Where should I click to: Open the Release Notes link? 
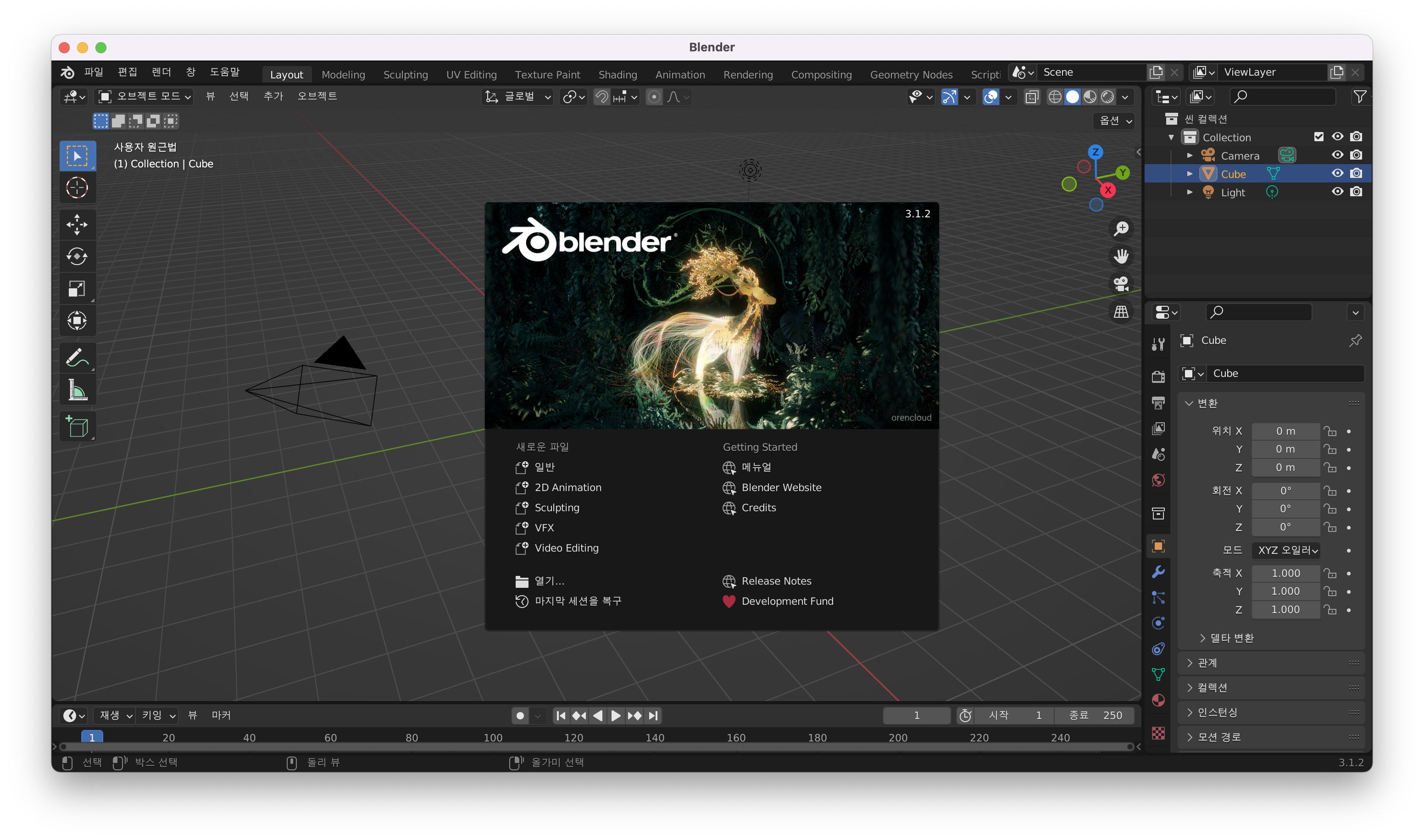(767, 581)
